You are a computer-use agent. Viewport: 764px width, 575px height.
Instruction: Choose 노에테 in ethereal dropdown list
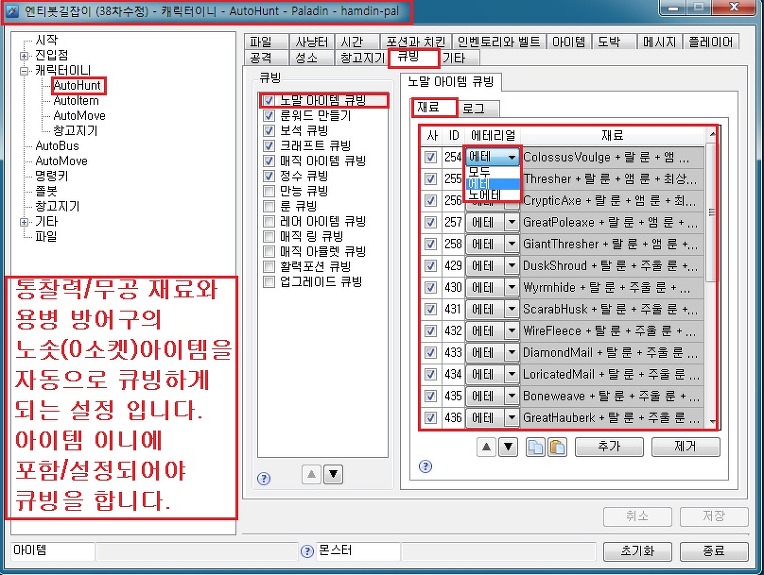(x=493, y=195)
